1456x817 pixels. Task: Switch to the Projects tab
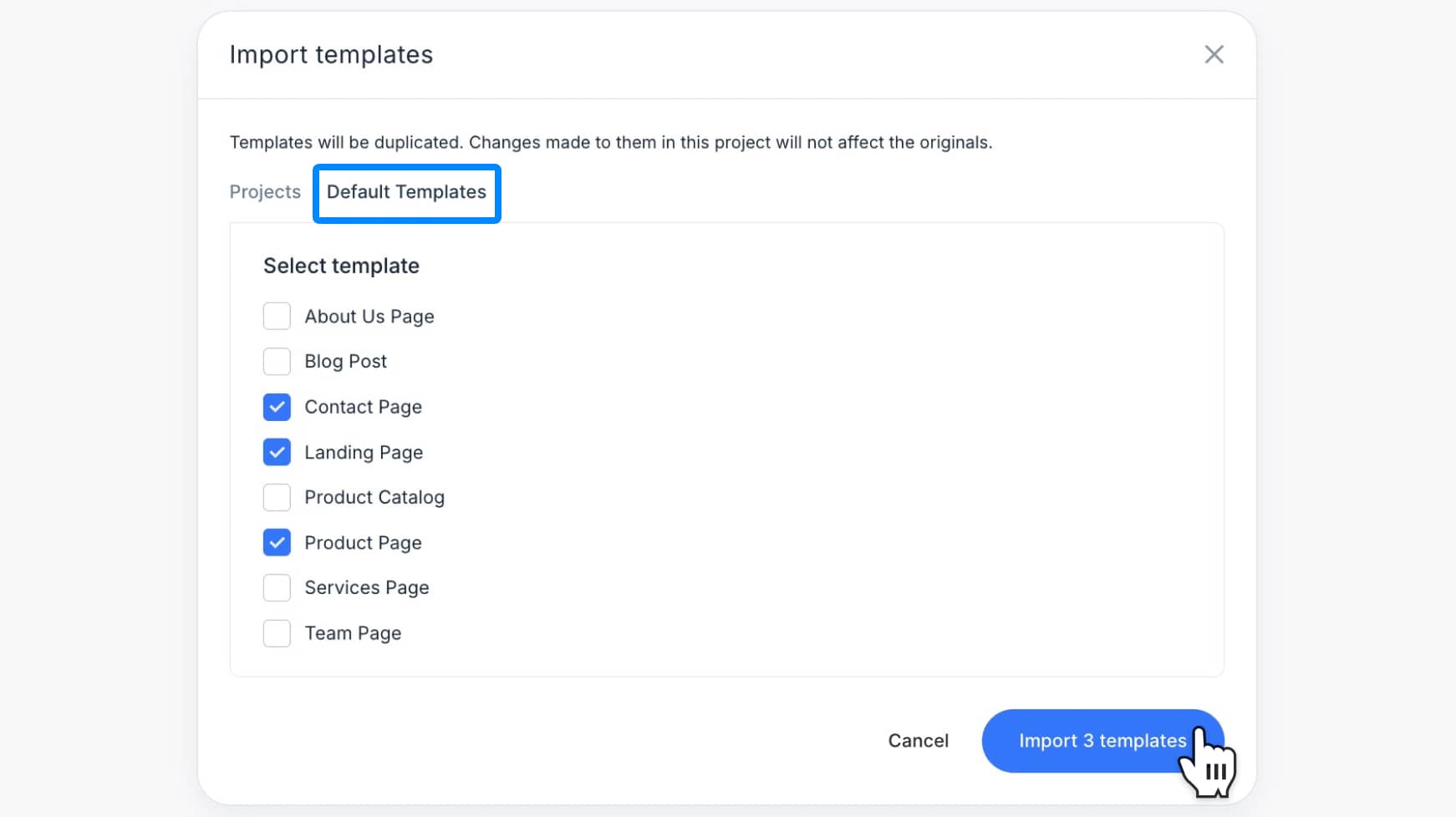tap(265, 191)
